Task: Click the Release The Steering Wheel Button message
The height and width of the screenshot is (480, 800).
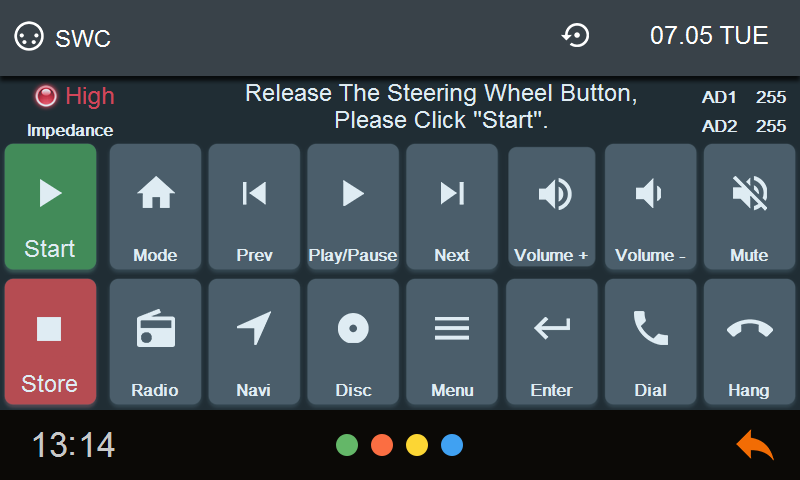Action: 441,107
